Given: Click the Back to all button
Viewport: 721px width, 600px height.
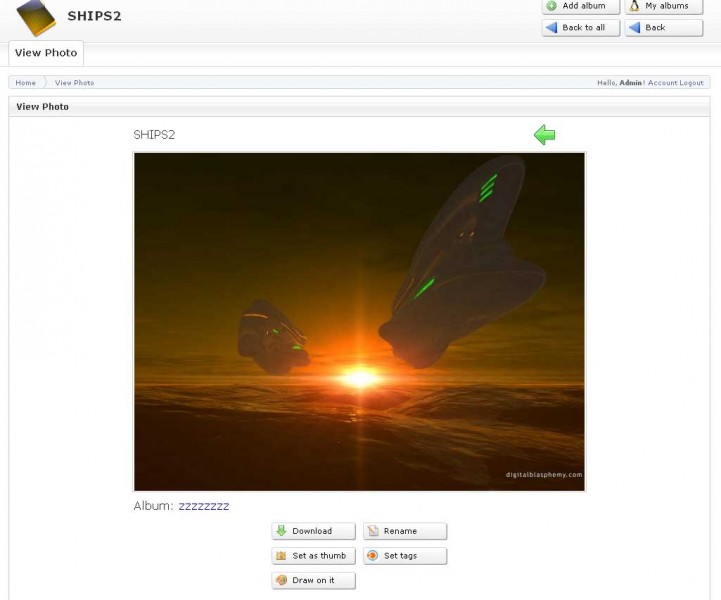Looking at the screenshot, I should (581, 28).
